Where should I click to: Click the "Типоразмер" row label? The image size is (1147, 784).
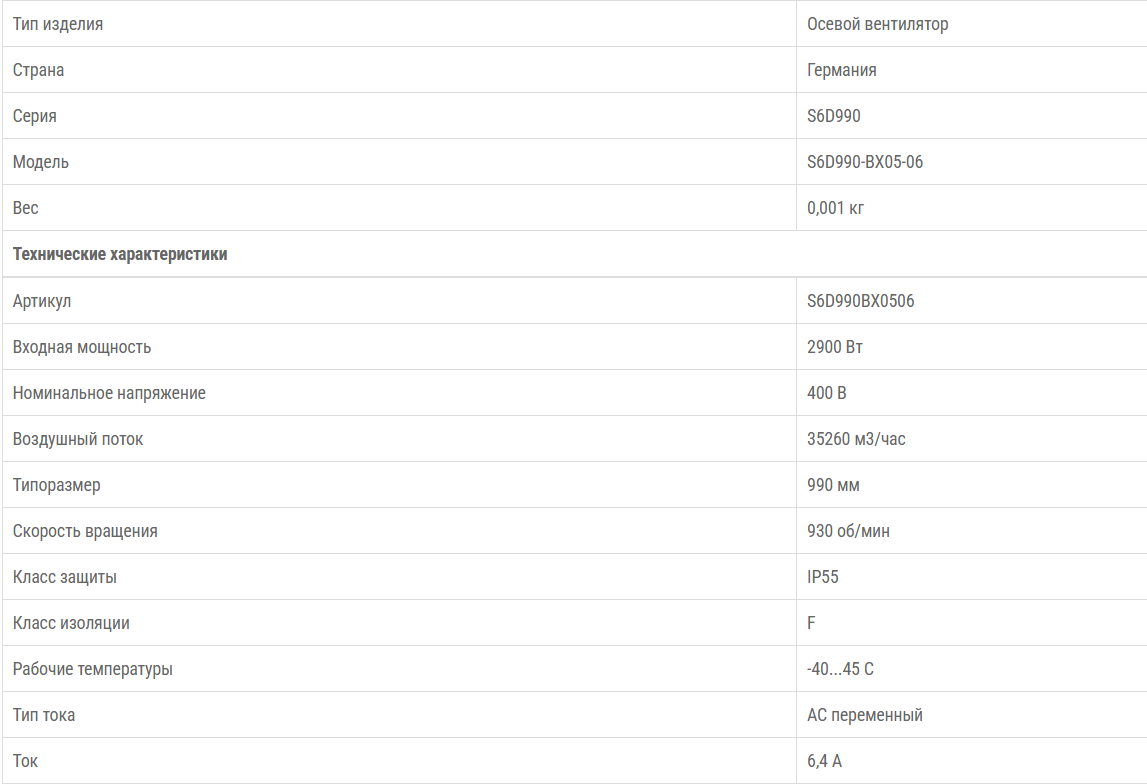coord(57,485)
